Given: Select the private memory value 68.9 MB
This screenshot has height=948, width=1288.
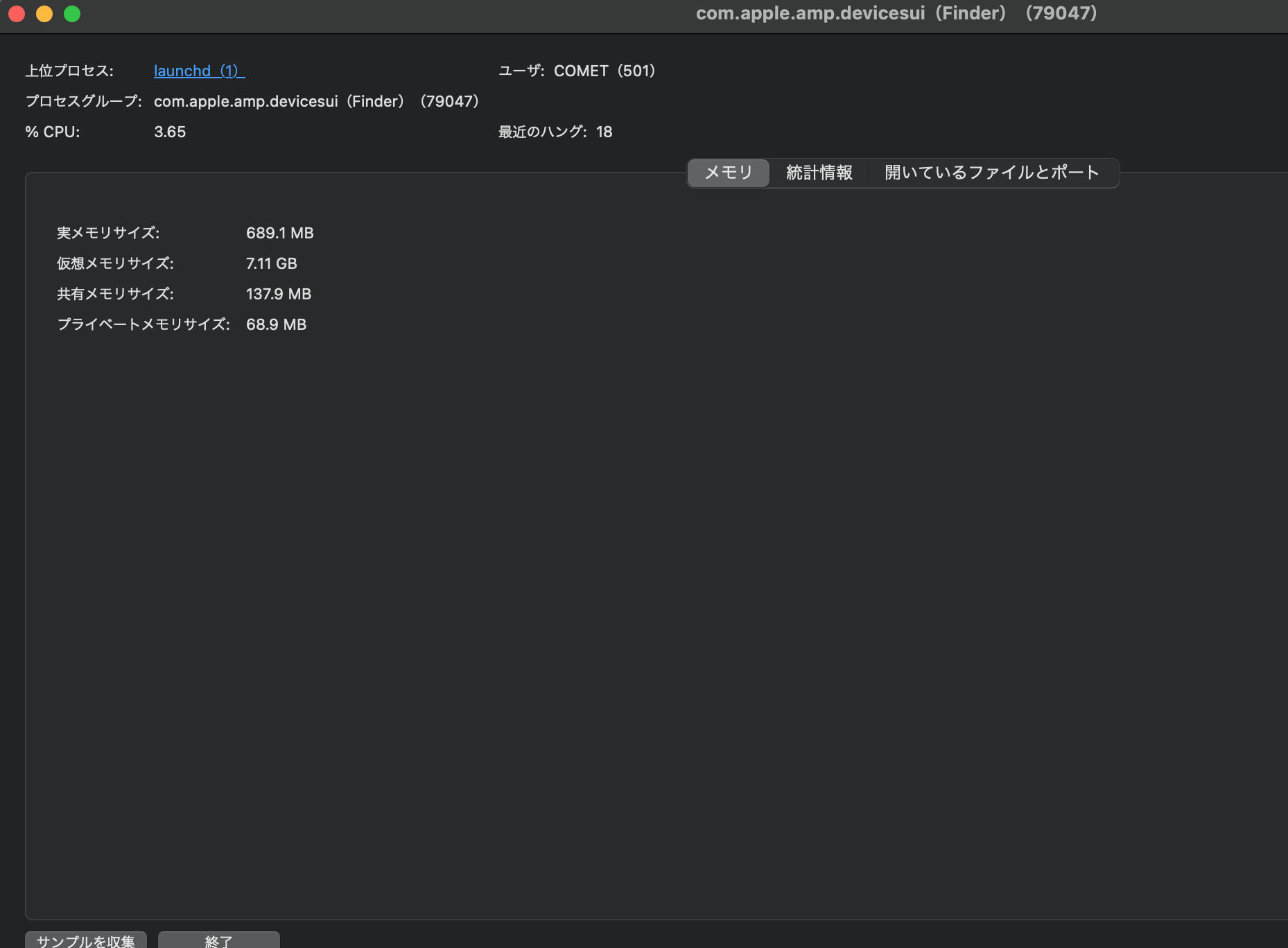Looking at the screenshot, I should coord(277,324).
